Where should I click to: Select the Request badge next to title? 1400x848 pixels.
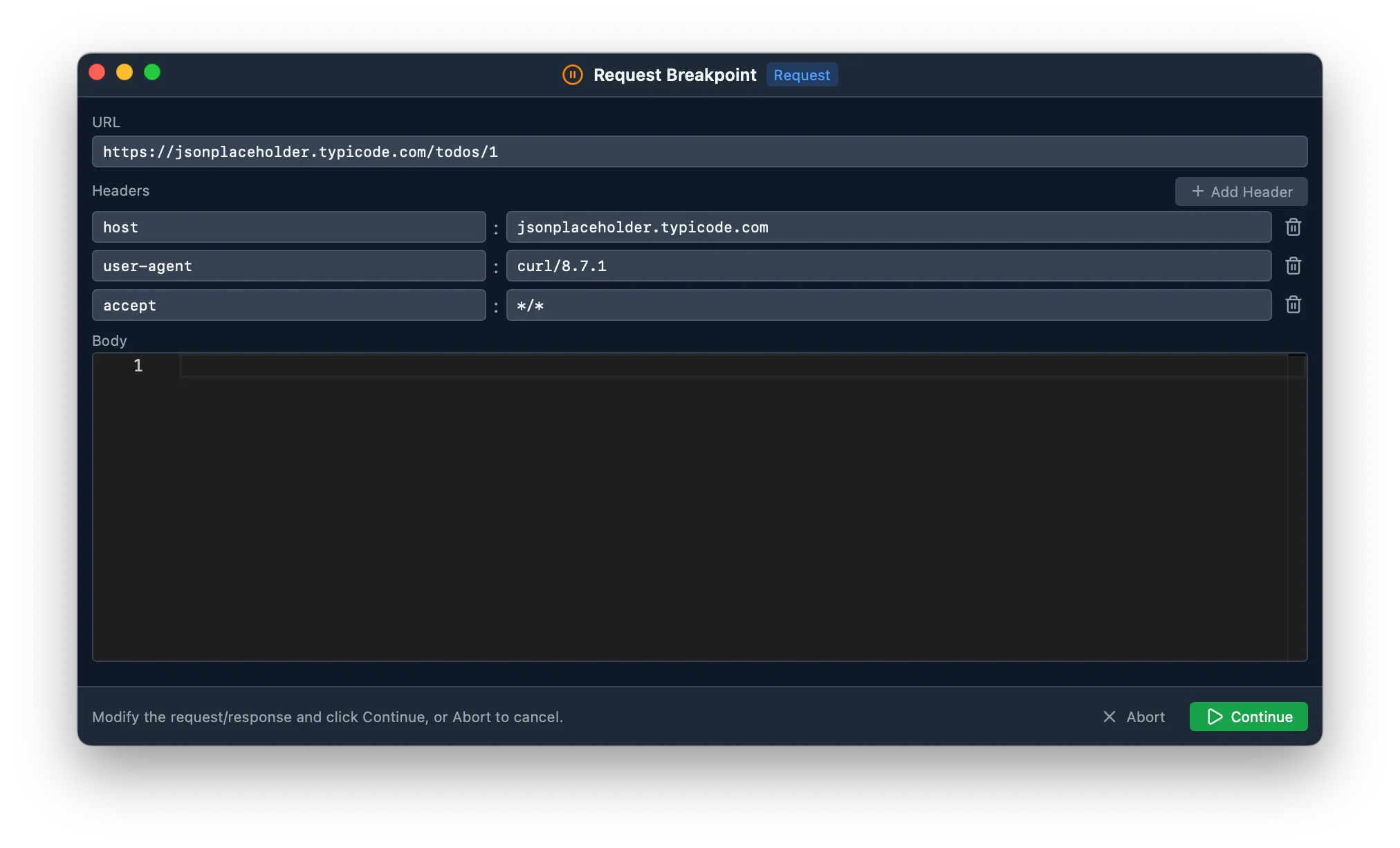(x=801, y=75)
